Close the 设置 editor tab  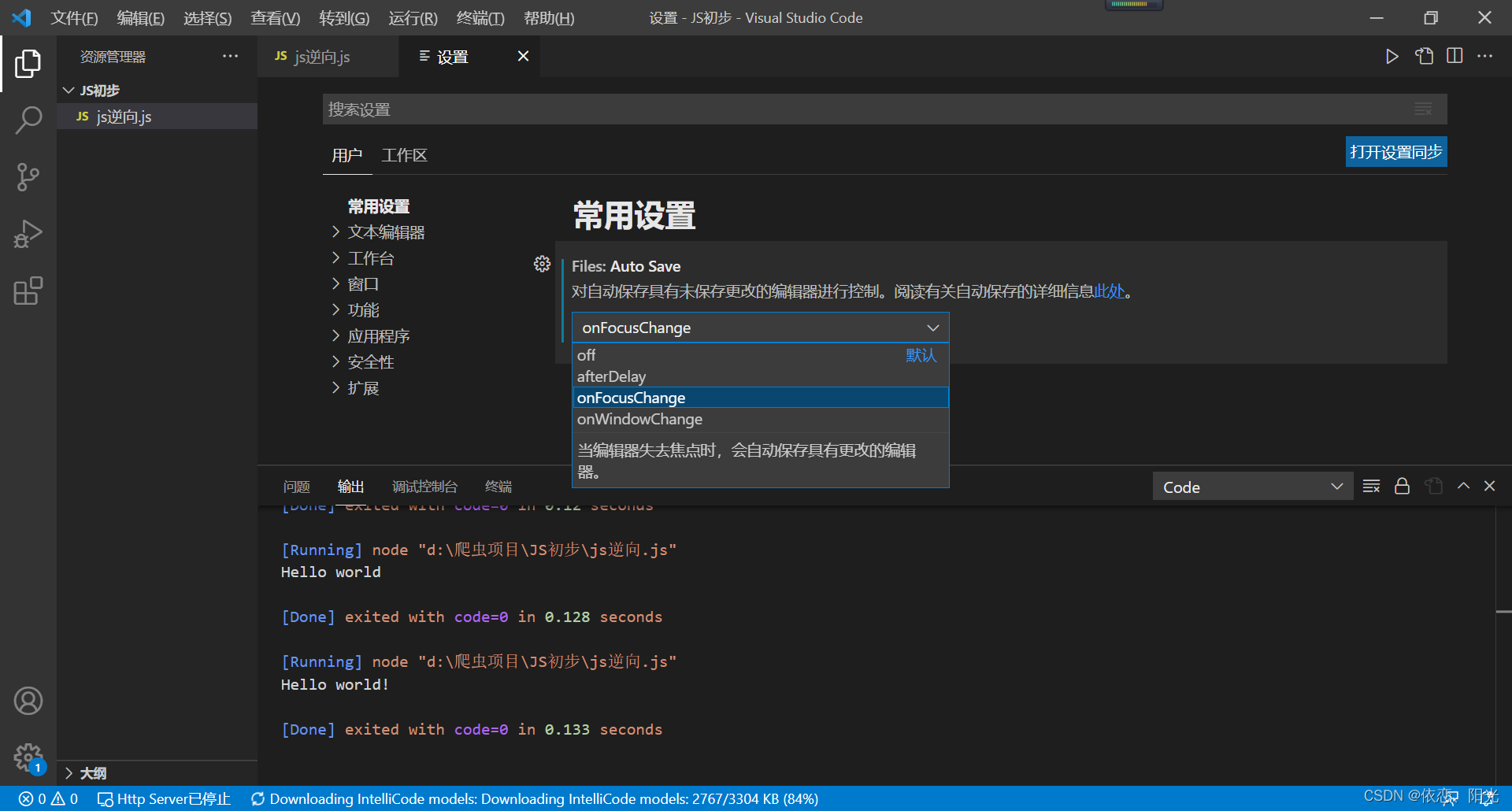[x=523, y=56]
